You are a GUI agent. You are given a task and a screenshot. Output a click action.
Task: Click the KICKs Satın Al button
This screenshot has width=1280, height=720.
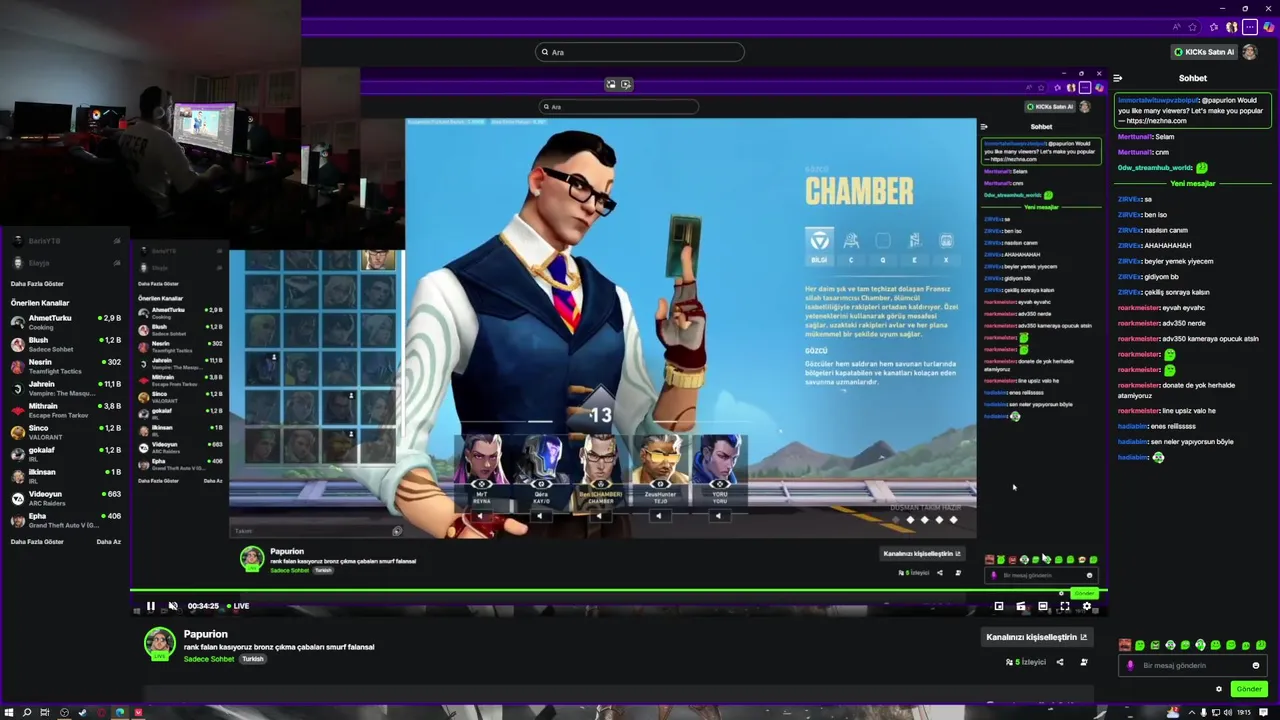click(1204, 52)
